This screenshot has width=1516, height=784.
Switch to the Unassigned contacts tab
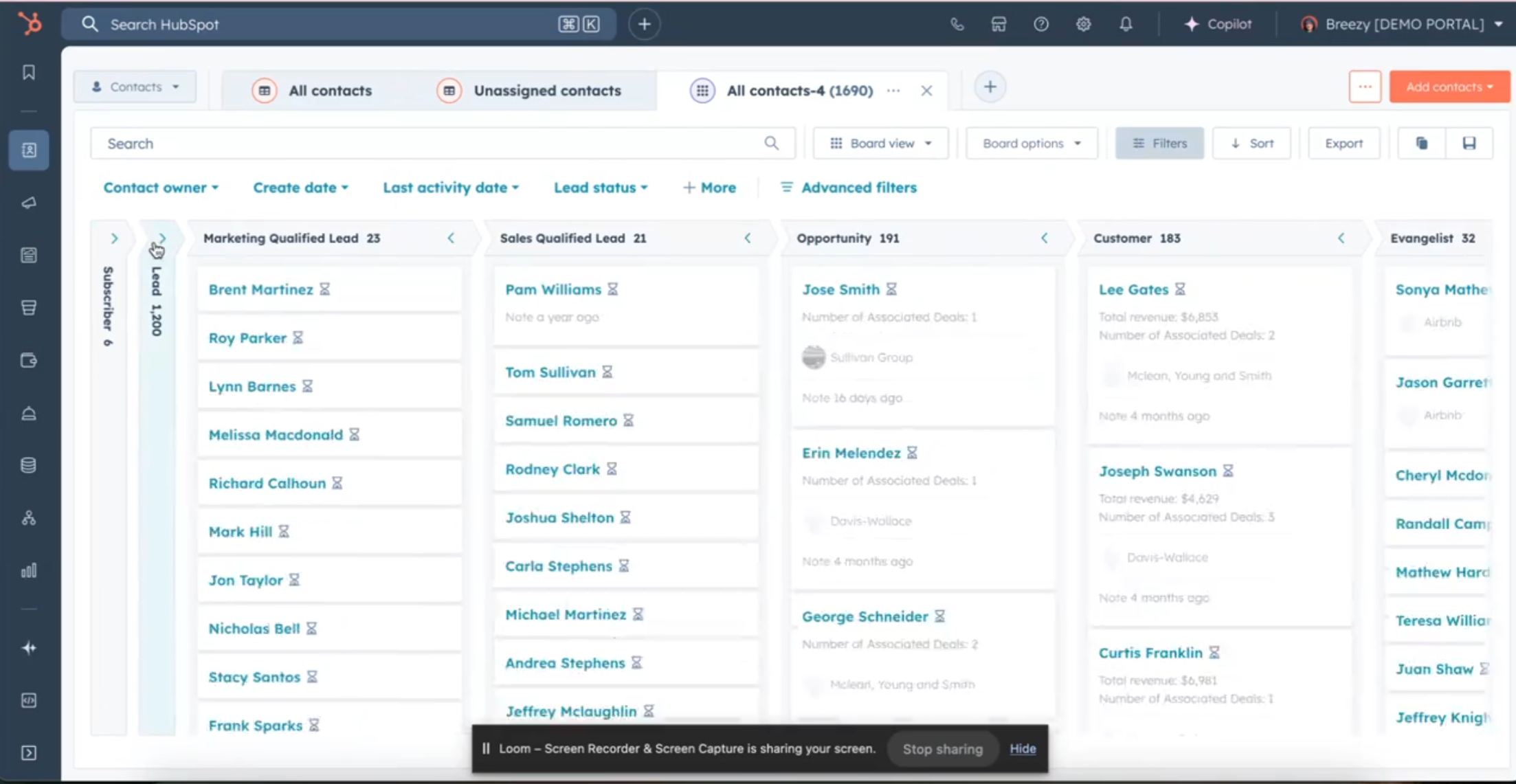pyautogui.click(x=529, y=91)
